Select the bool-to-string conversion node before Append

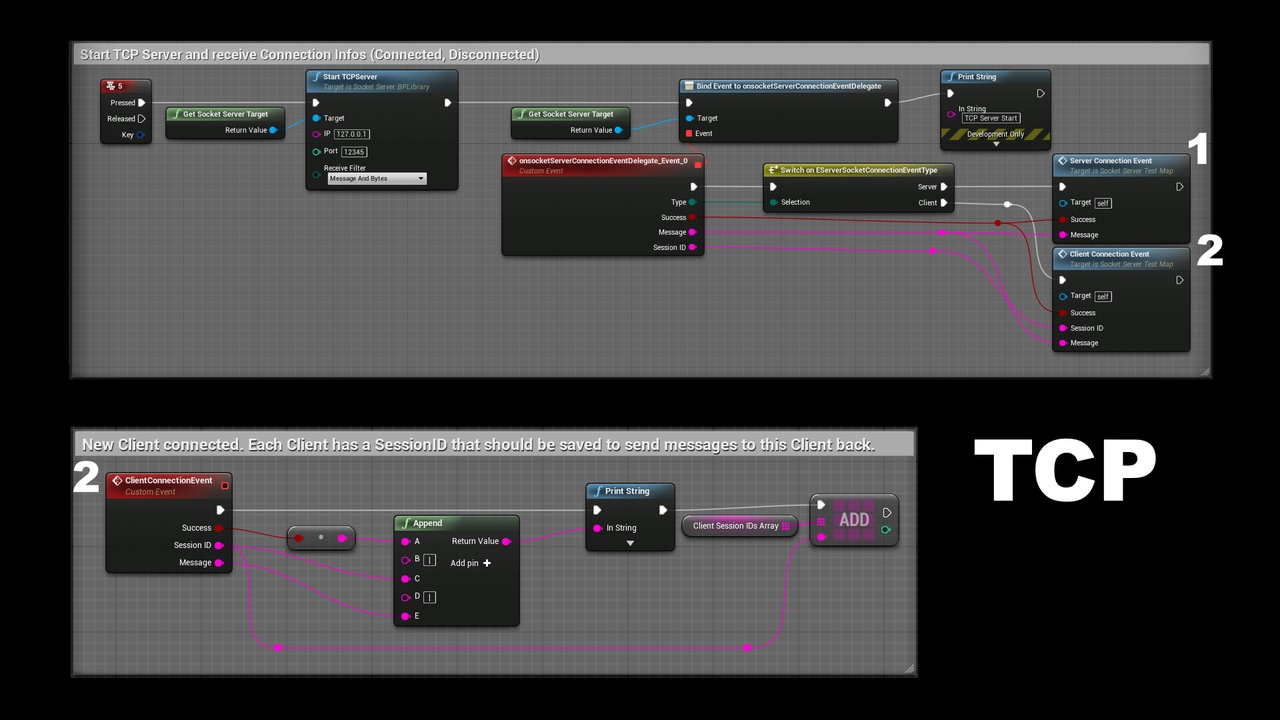pyautogui.click(x=321, y=538)
